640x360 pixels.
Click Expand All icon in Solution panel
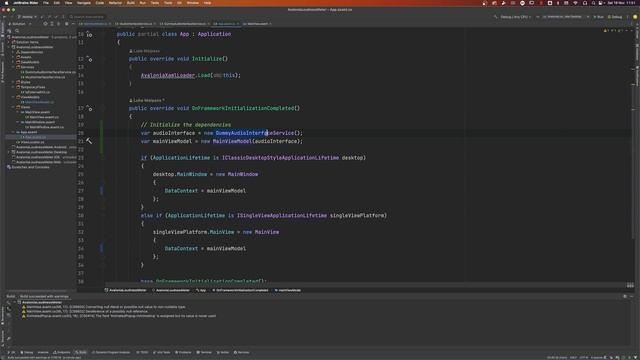52,24
